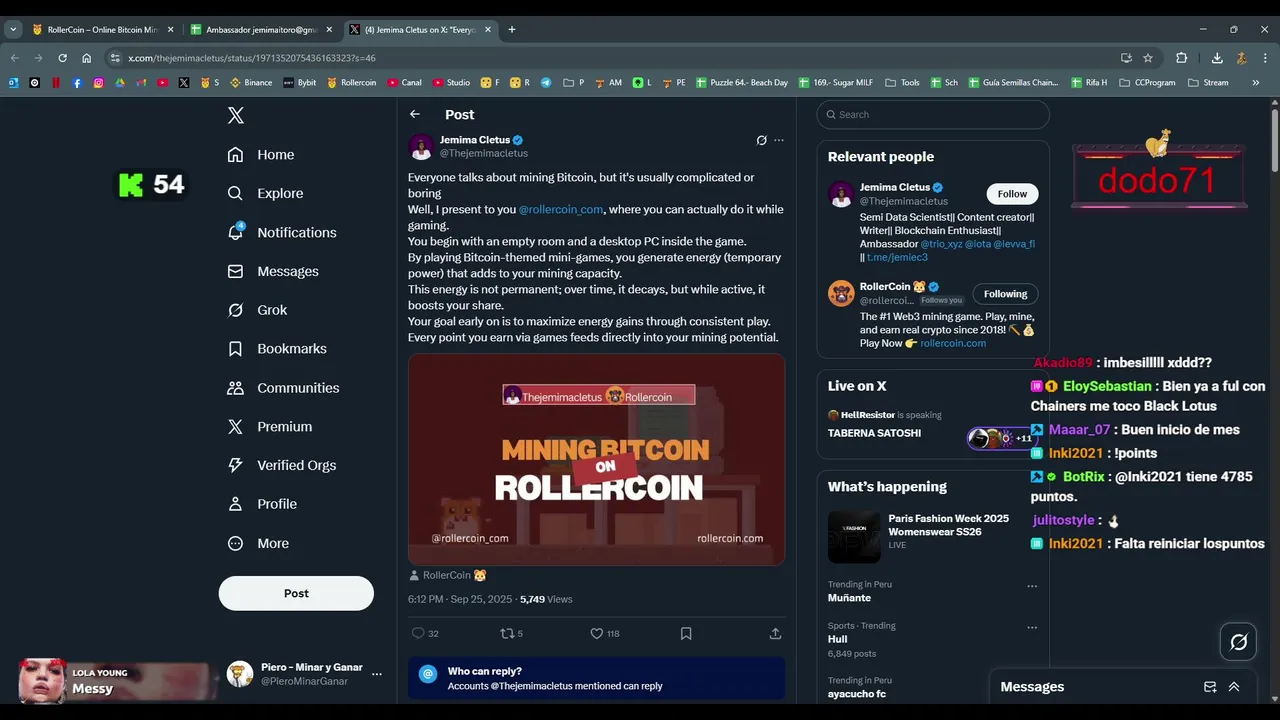1280x720 pixels.
Task: Open the Puzzle 64.- Beach Day bookmark
Action: [742, 82]
